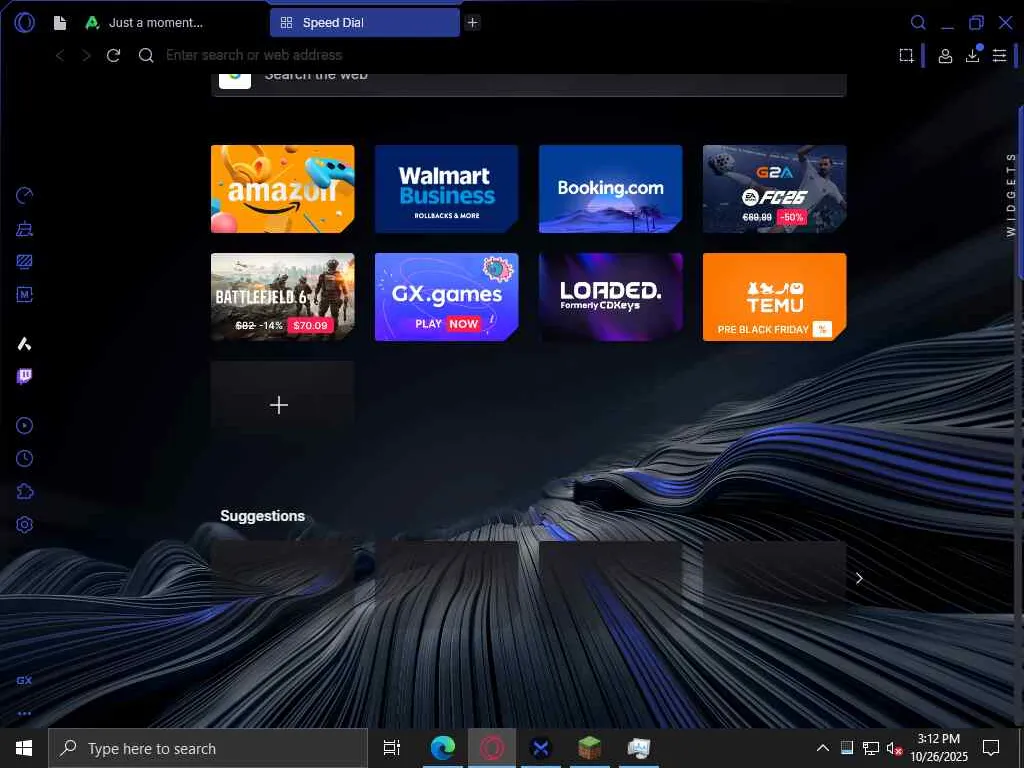Open the downloads panel
1024x768 pixels.
click(x=972, y=55)
